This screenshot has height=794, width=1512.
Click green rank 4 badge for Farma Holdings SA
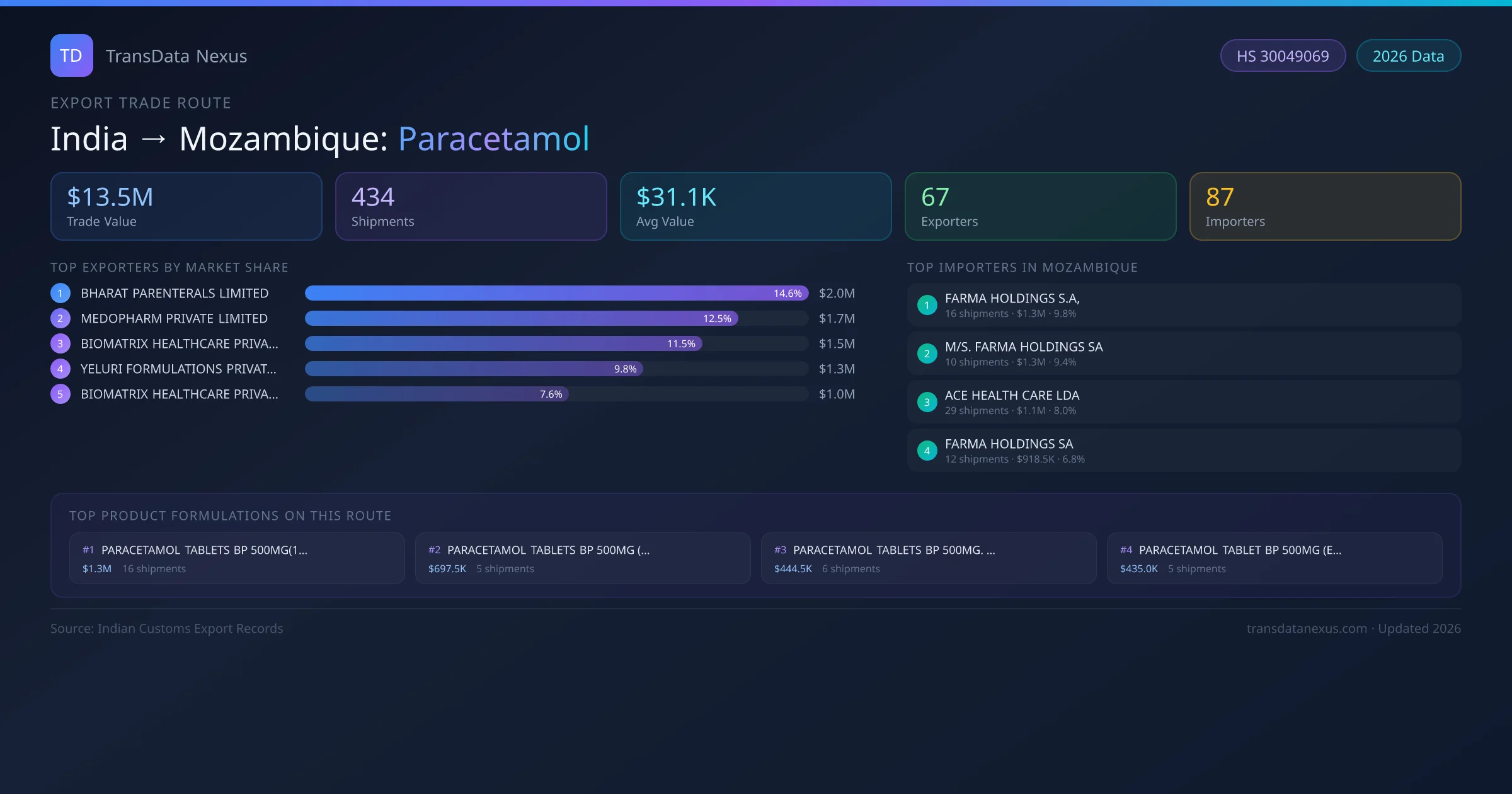tap(927, 451)
